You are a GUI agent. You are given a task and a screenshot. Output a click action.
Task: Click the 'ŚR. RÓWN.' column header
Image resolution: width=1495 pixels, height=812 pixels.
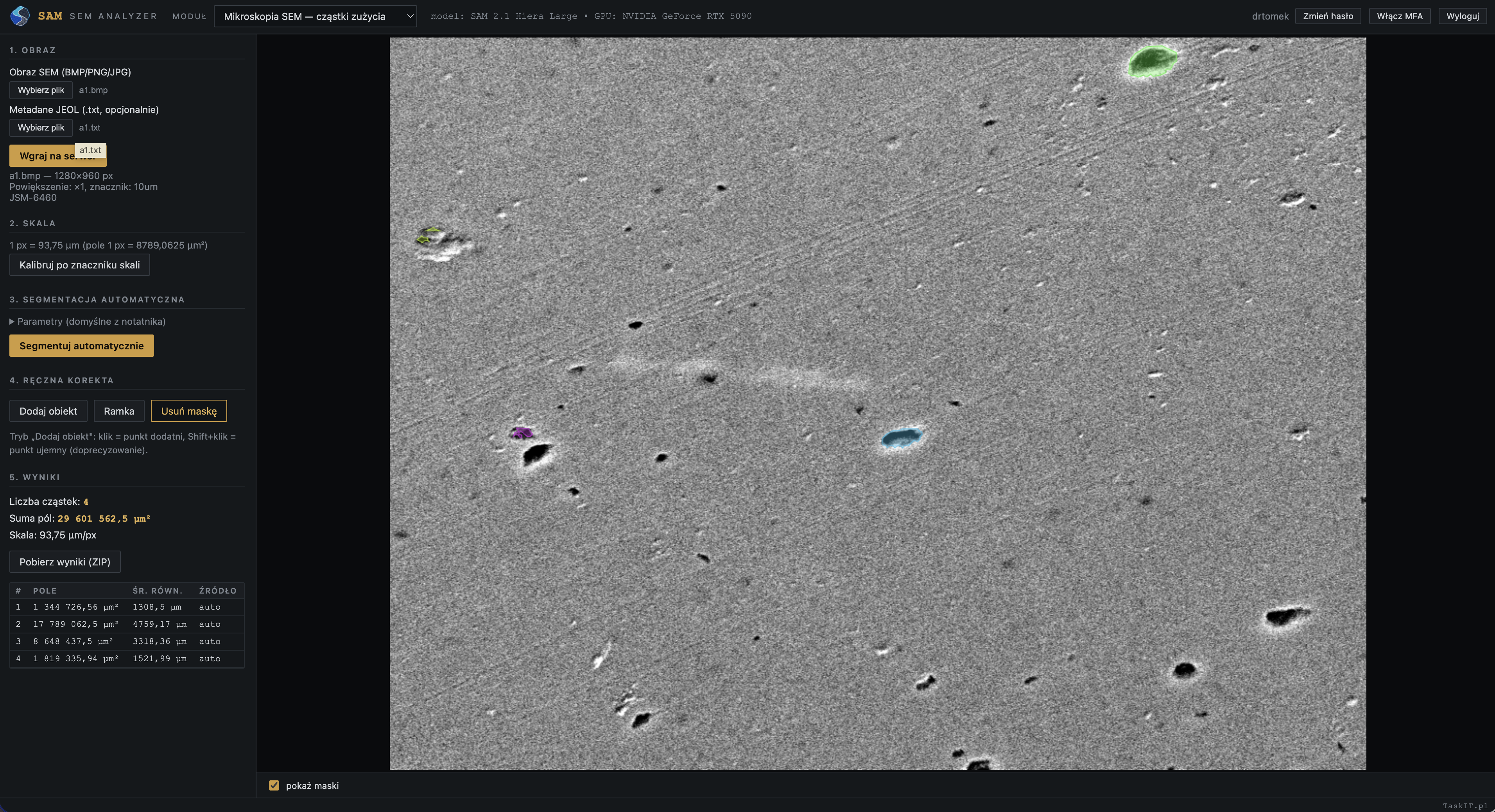click(157, 590)
